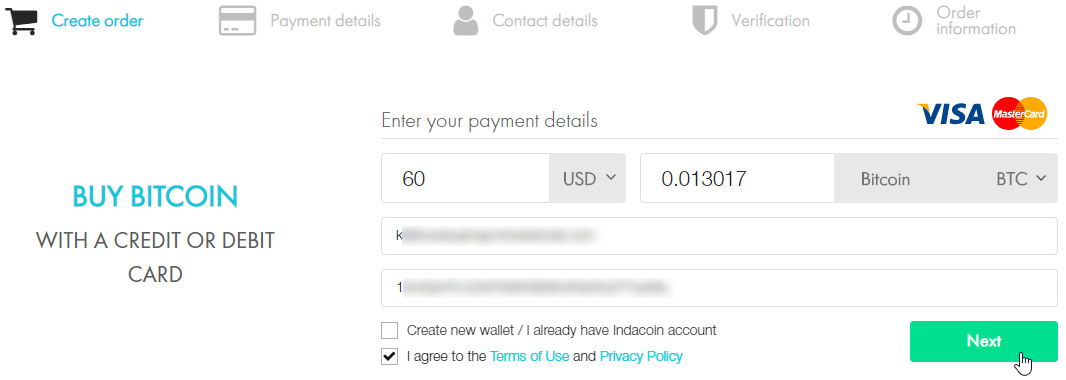Click the VISA logo
Image resolution: width=1066 pixels, height=380 pixels.
[x=952, y=114]
